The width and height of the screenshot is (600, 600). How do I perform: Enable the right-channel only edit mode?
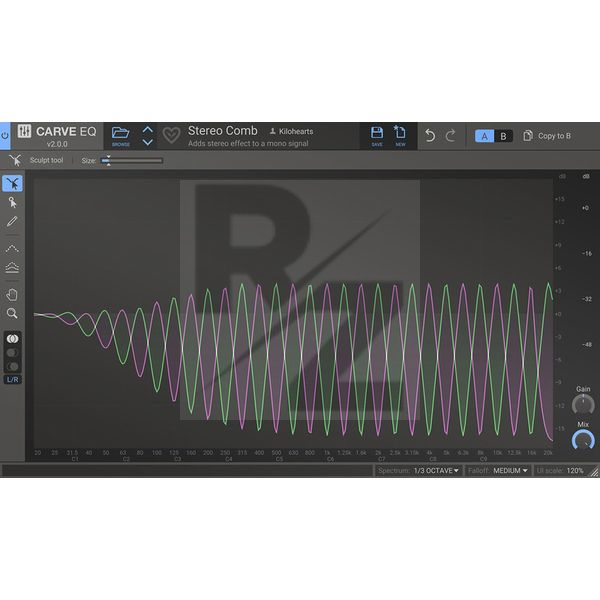pos(13,366)
